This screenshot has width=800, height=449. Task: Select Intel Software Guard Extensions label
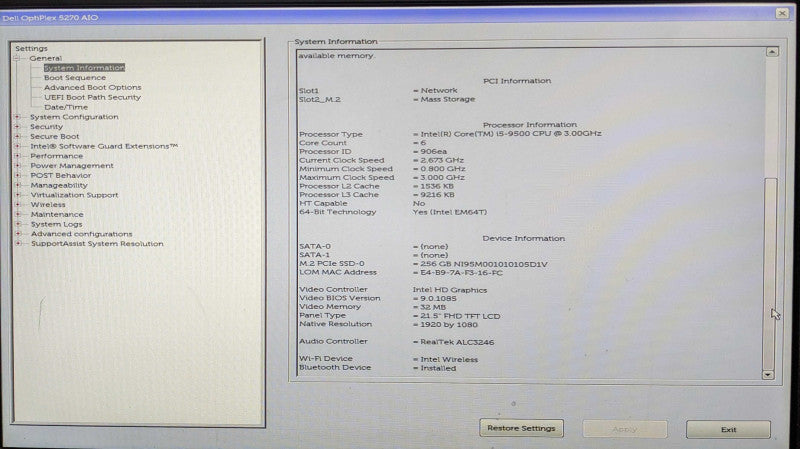coord(104,146)
